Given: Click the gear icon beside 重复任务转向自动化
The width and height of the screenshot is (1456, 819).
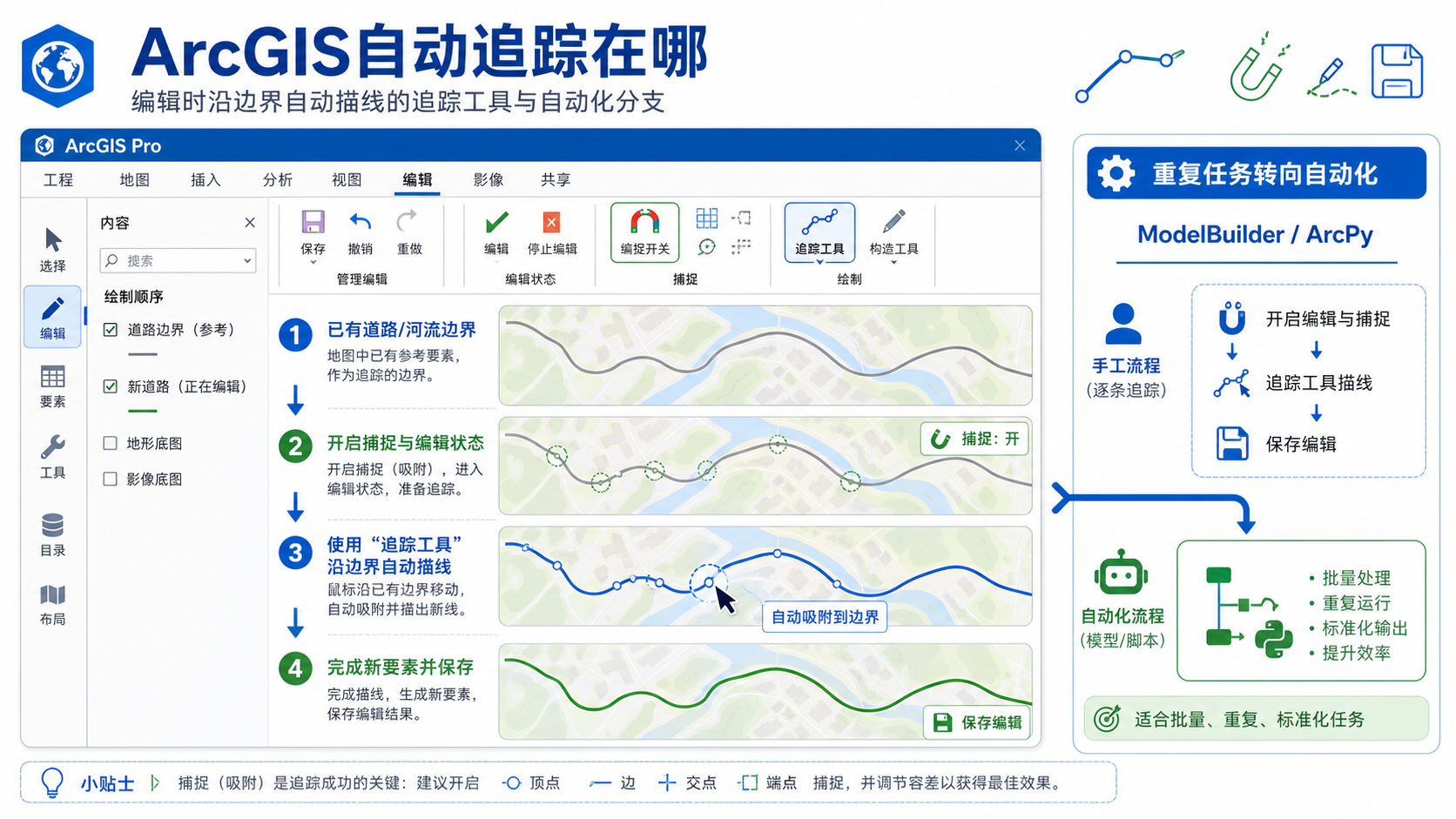Looking at the screenshot, I should pos(1116,173).
